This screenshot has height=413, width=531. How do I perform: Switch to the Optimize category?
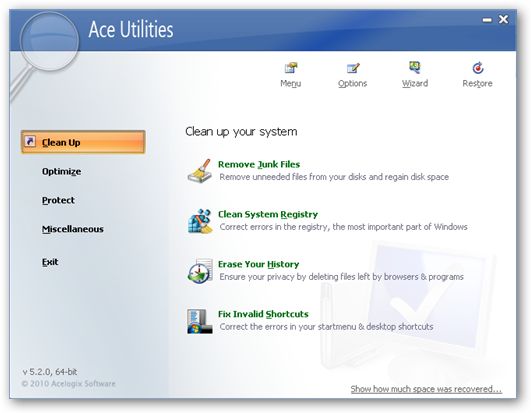[x=62, y=172]
